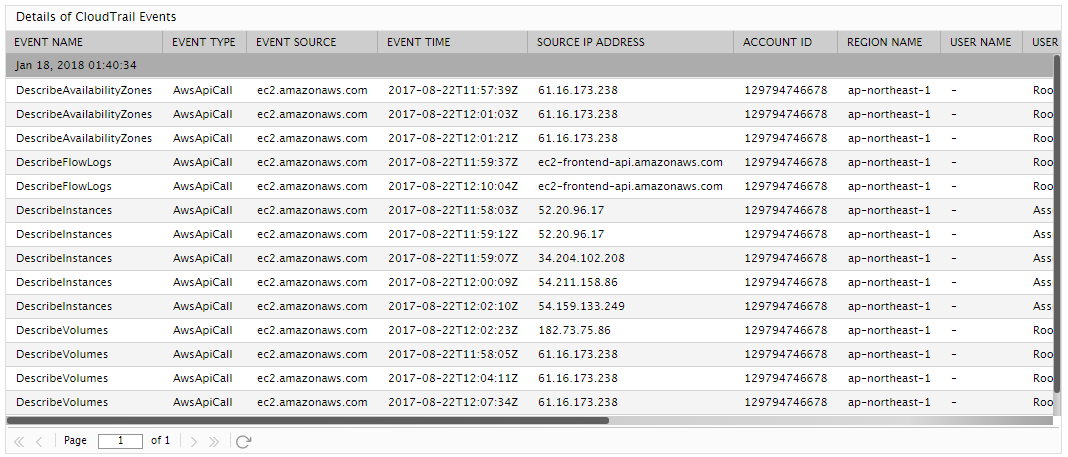The image size is (1068, 457).
Task: Select the 2017-08-22T12:04:11Z event time cell
Action: point(453,378)
